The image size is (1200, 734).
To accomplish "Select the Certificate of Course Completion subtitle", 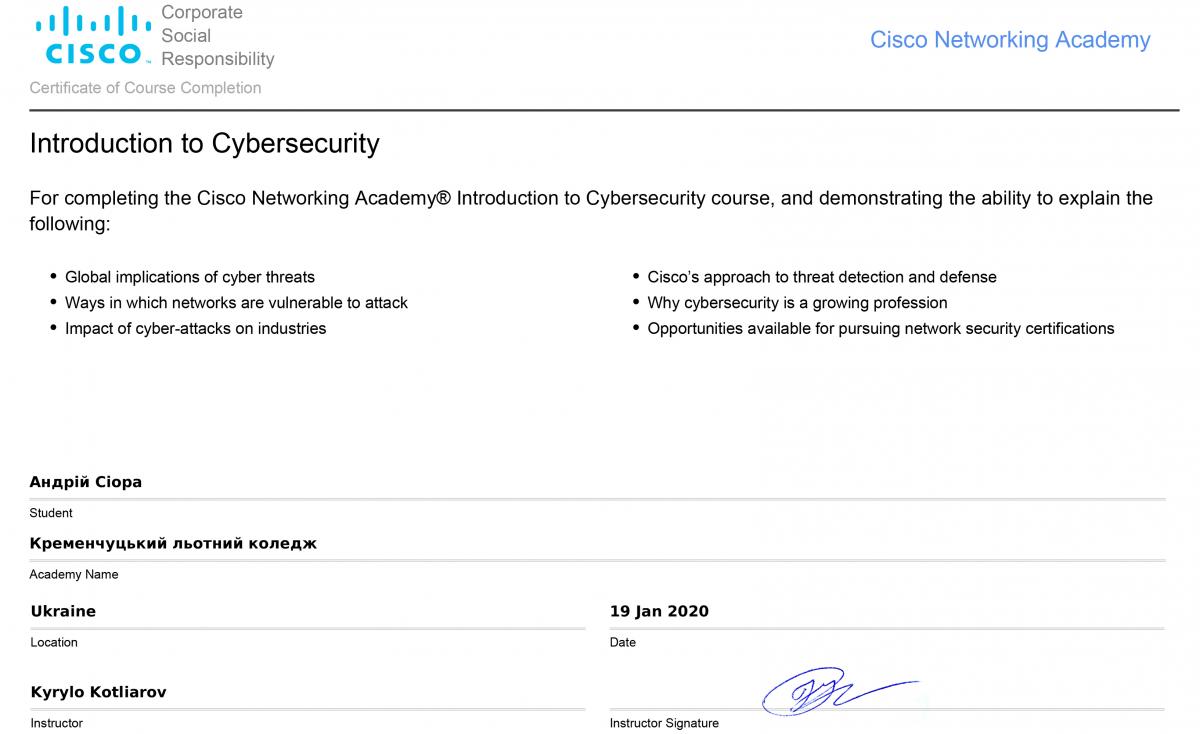I will 145,88.
